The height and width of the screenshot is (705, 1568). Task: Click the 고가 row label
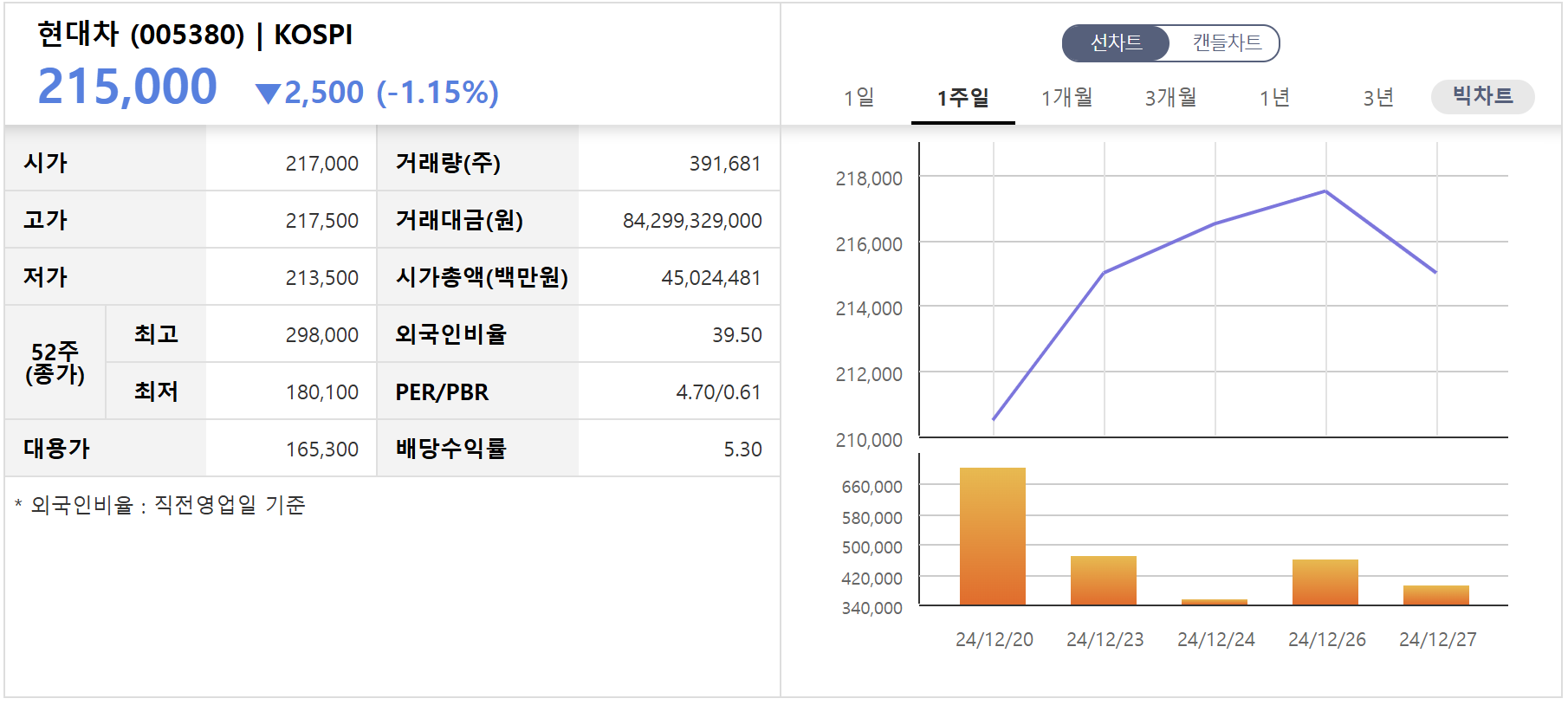pyautogui.click(x=45, y=220)
